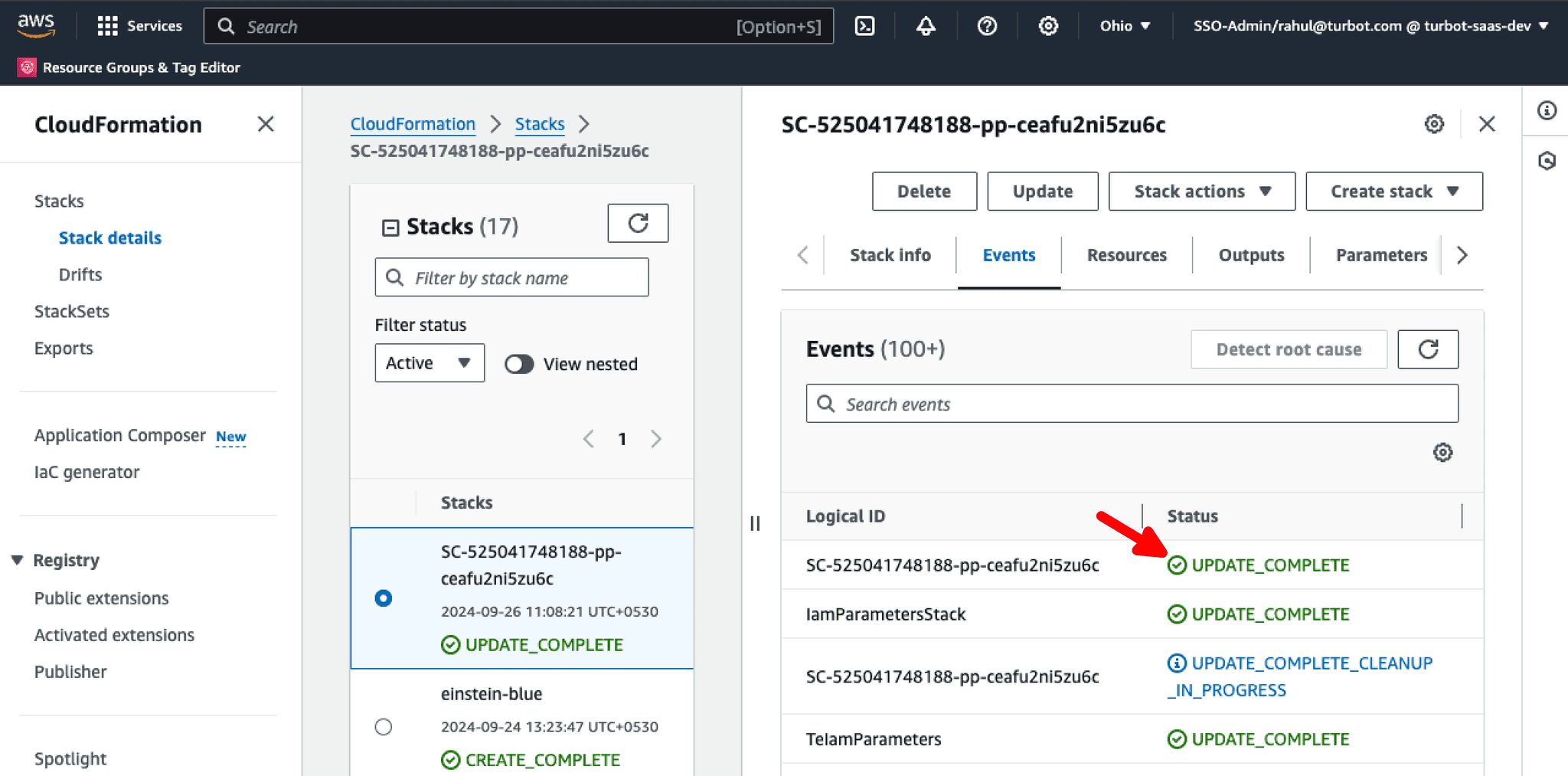
Task: Click the AWS logo to go home
Action: (x=35, y=25)
